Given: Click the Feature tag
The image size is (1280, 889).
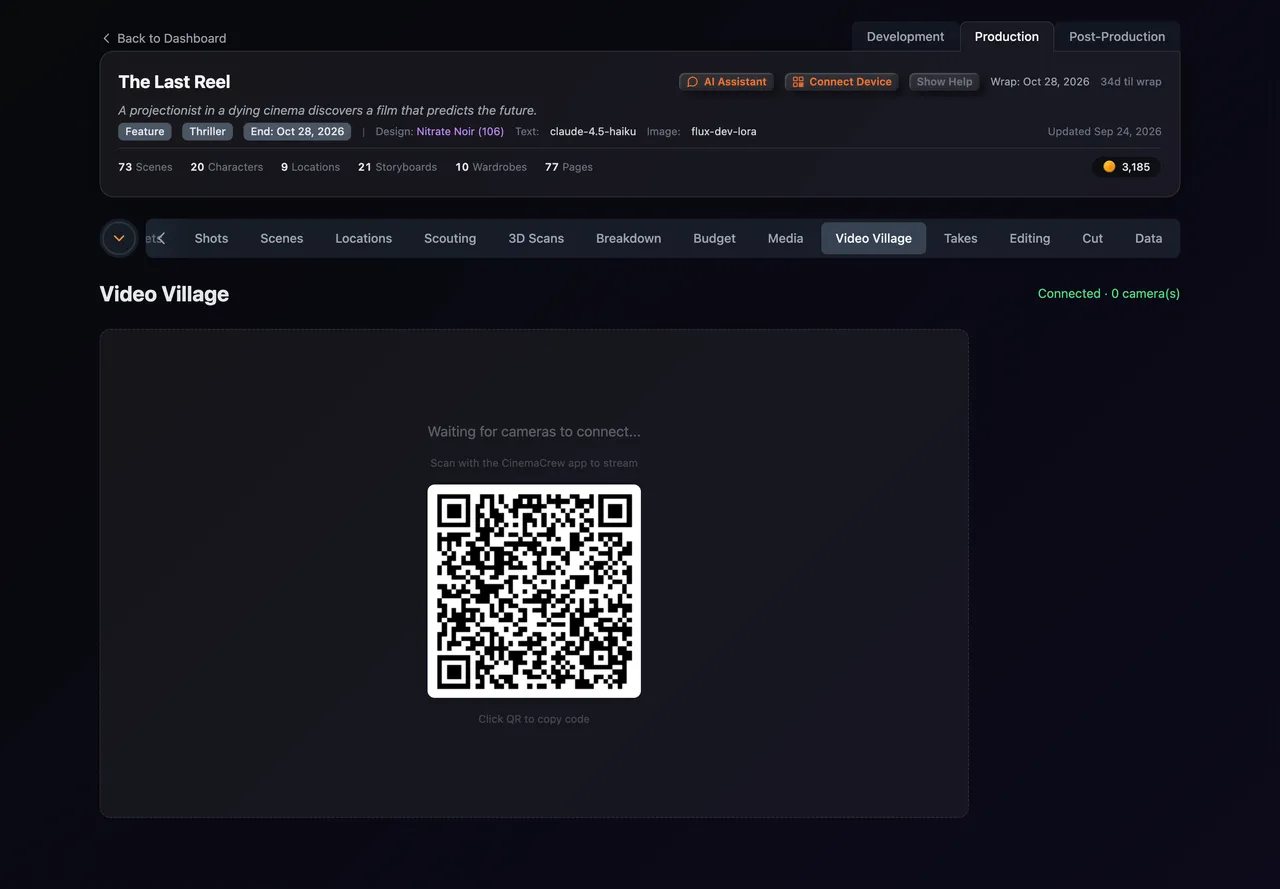Looking at the screenshot, I should coord(145,132).
